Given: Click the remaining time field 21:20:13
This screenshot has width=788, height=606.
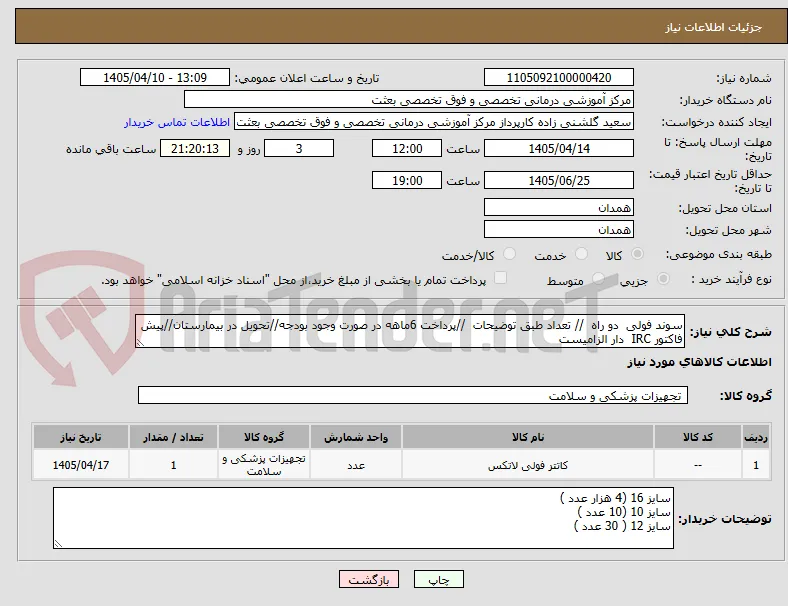Looking at the screenshot, I should pos(195,148).
